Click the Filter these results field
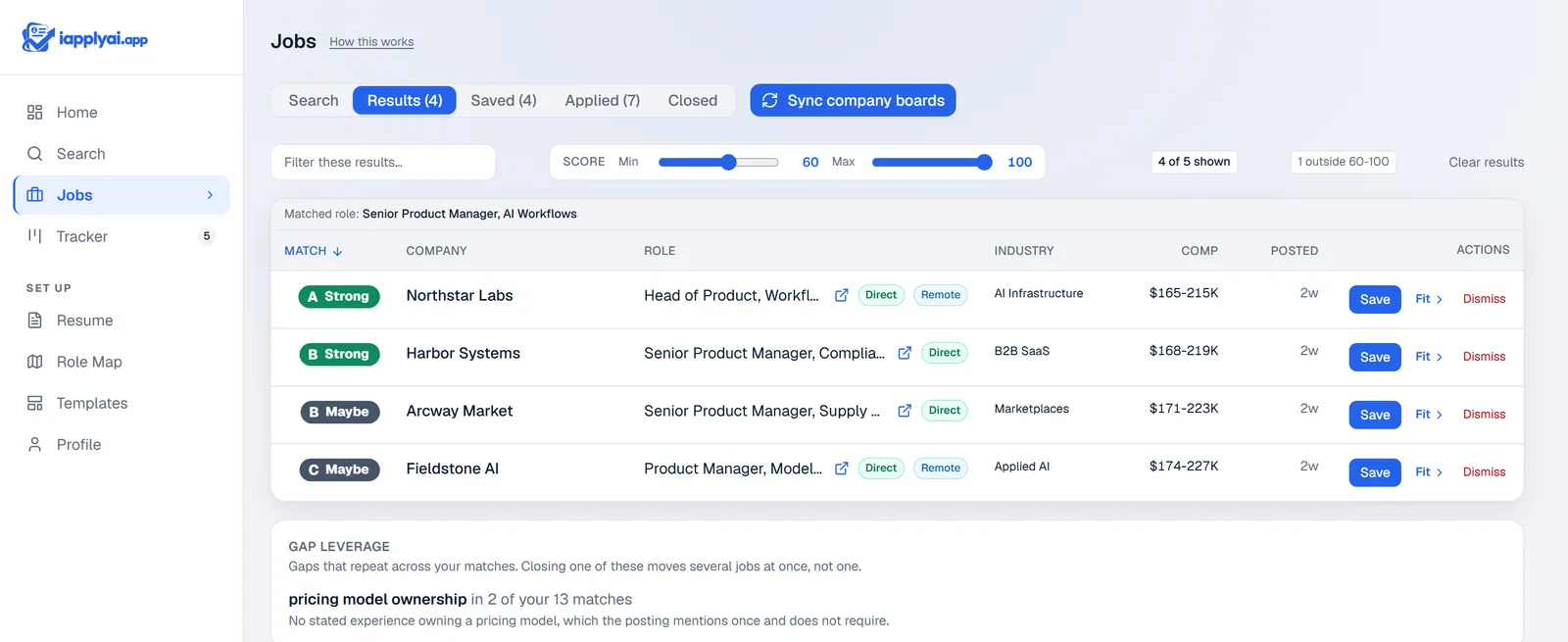This screenshot has width=1568, height=642. pyautogui.click(x=383, y=163)
